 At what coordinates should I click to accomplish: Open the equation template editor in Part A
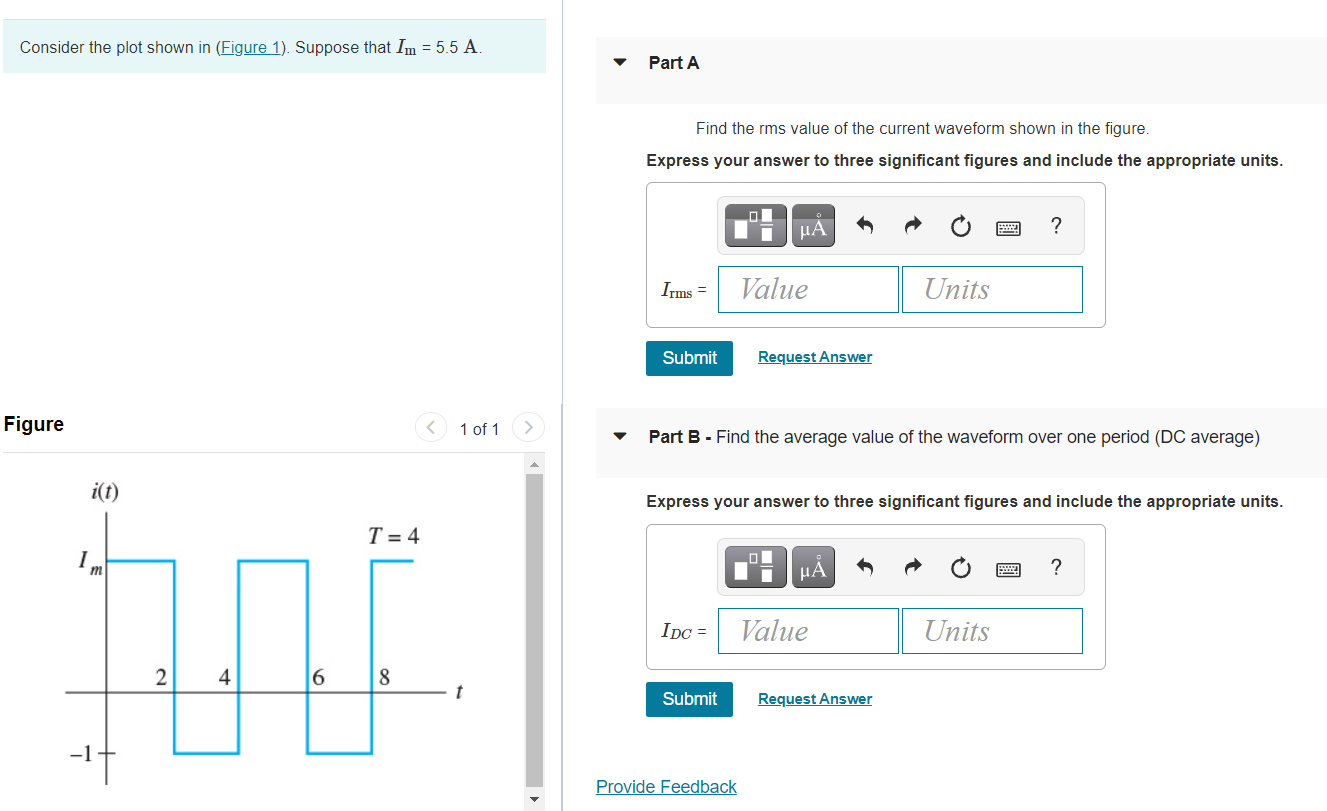point(755,225)
